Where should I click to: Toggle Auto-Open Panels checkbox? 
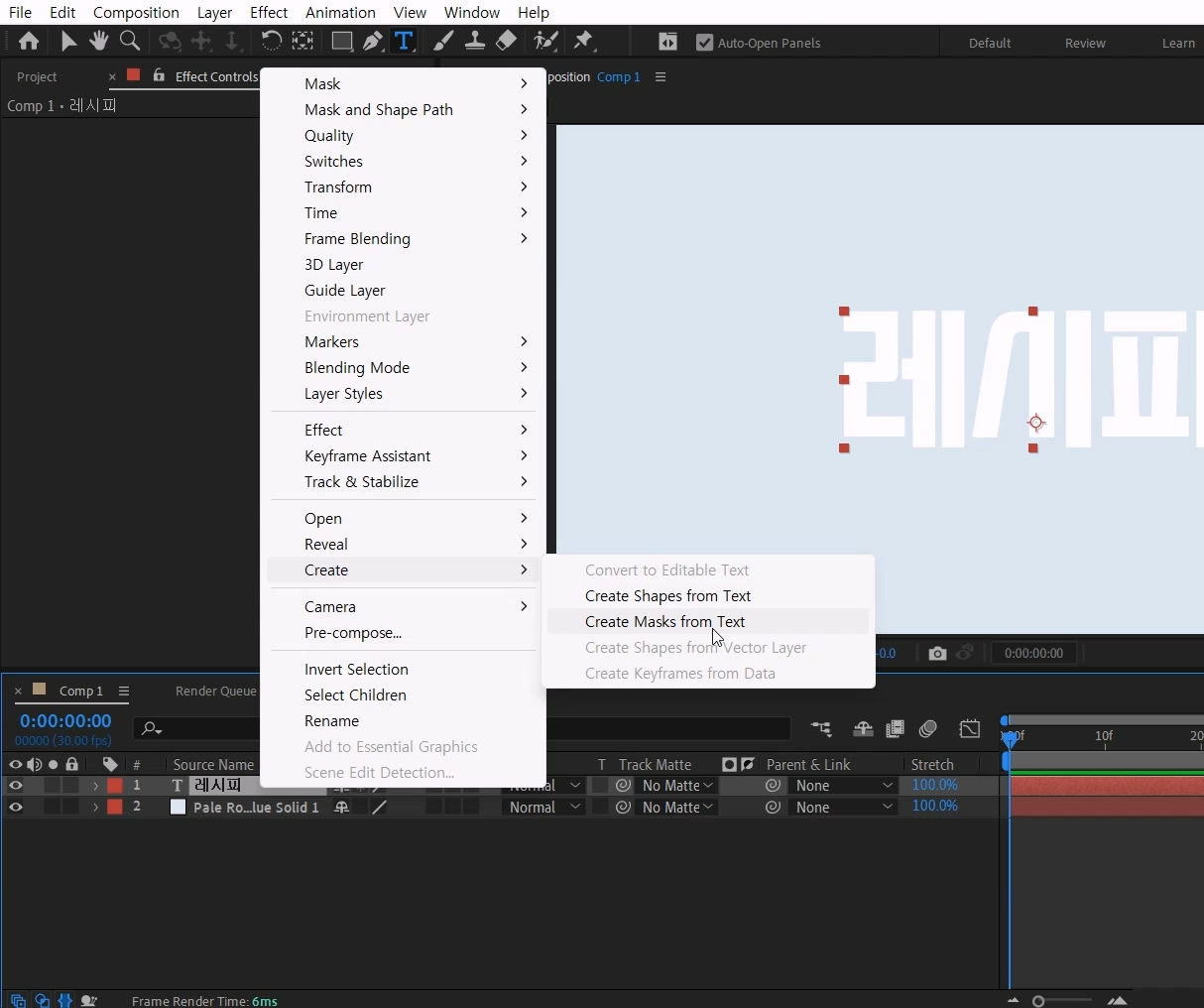tap(705, 43)
